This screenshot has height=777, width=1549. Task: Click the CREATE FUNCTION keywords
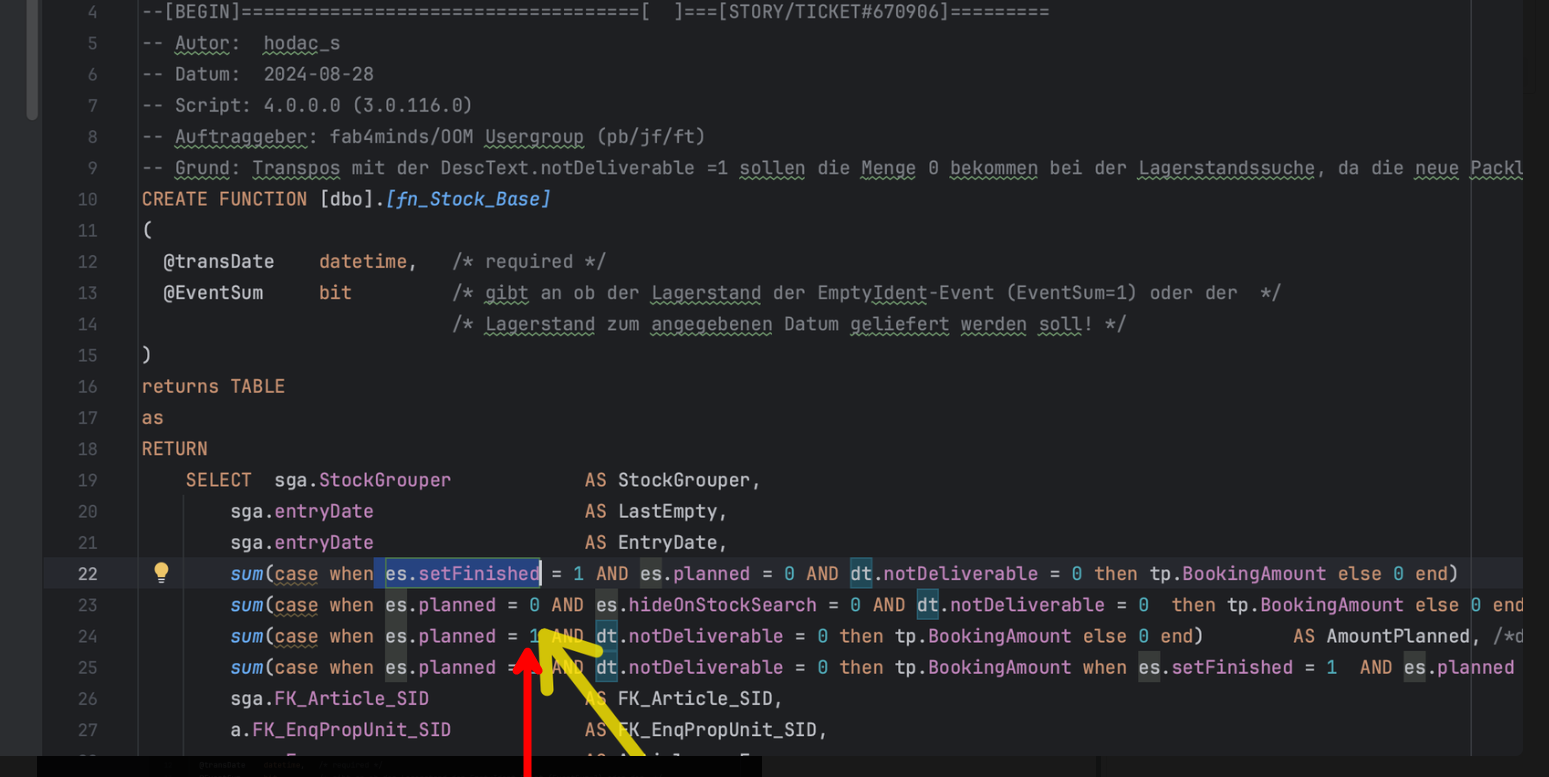(x=225, y=199)
